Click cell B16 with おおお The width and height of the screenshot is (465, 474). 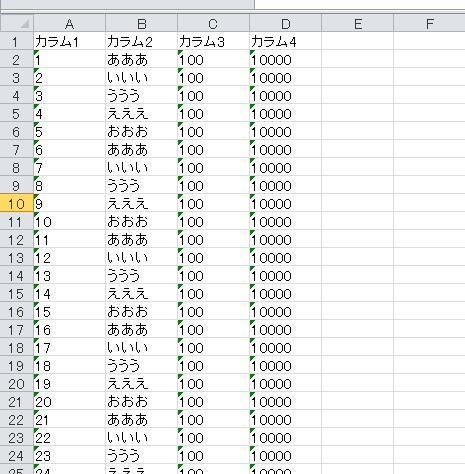[142, 311]
